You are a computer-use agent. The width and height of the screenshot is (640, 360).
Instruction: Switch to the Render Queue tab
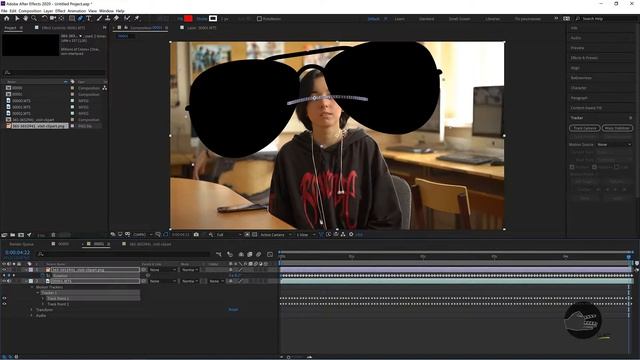(21, 244)
